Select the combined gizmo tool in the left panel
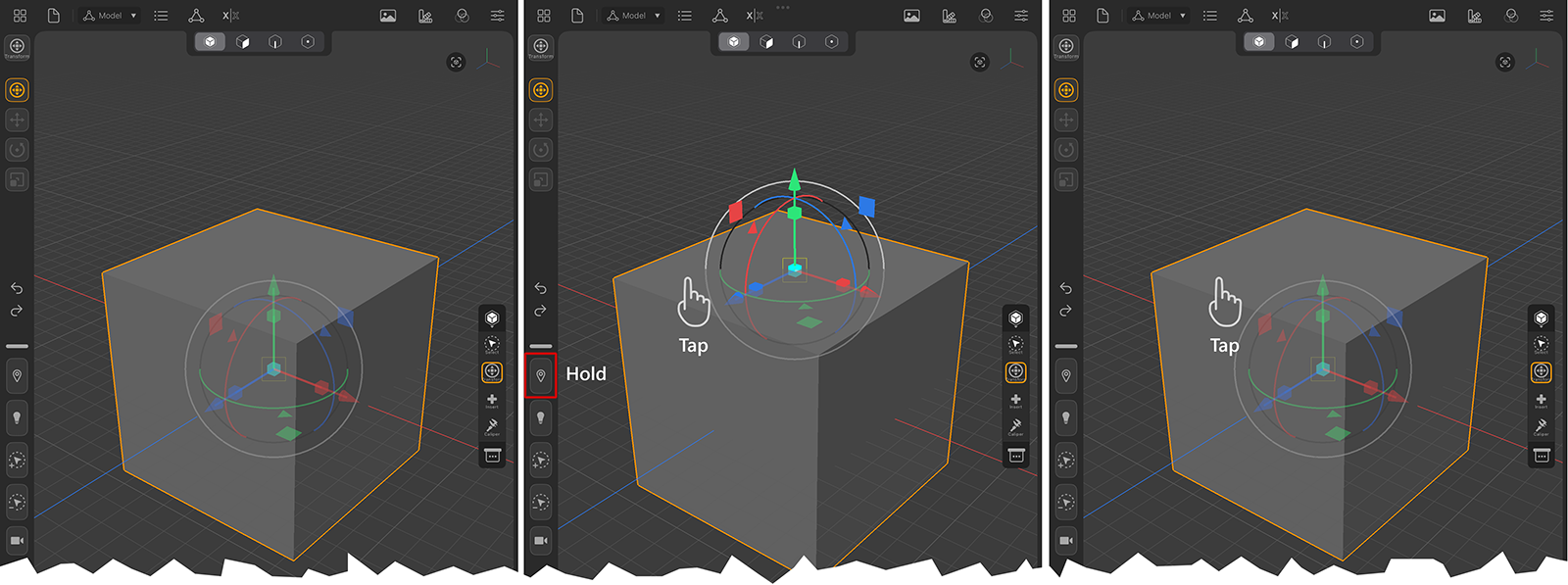This screenshot has height=585, width=1568. 17,90
